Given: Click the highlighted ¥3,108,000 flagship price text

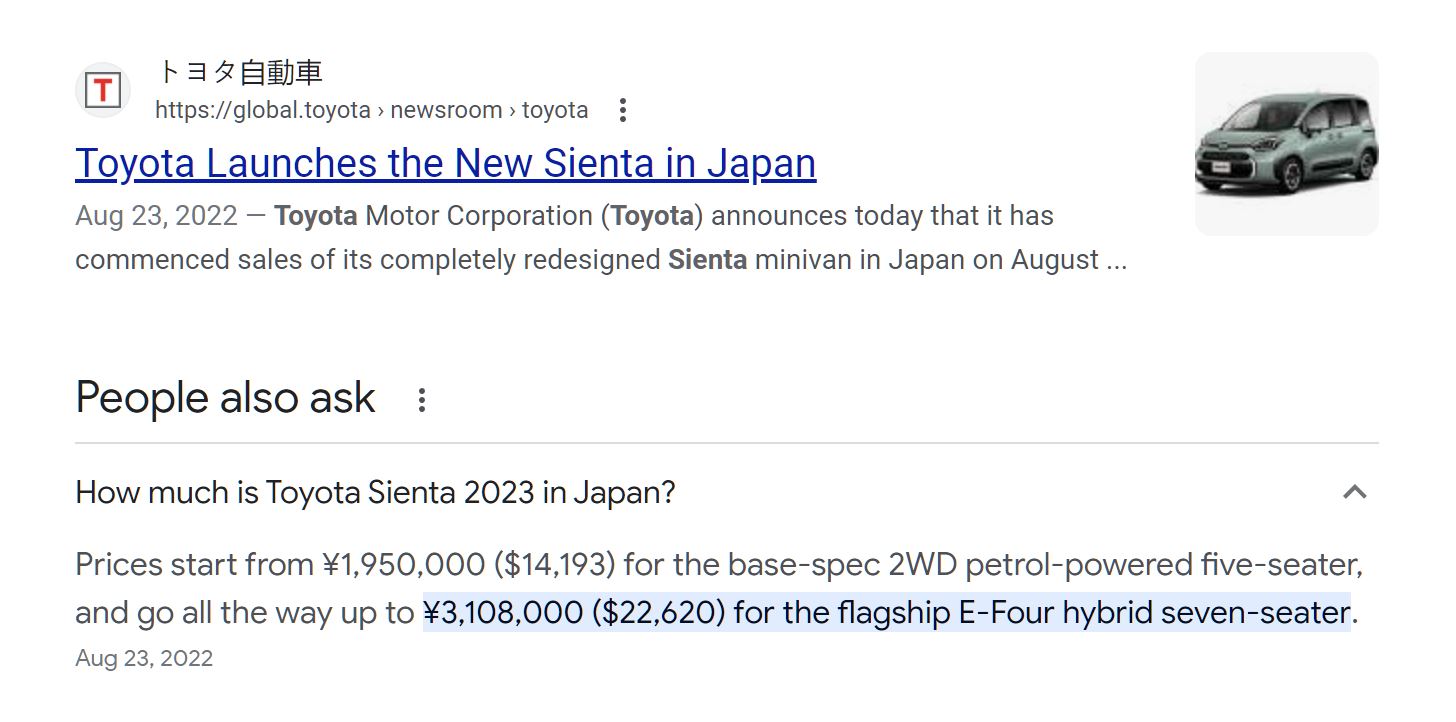Looking at the screenshot, I should tap(886, 612).
